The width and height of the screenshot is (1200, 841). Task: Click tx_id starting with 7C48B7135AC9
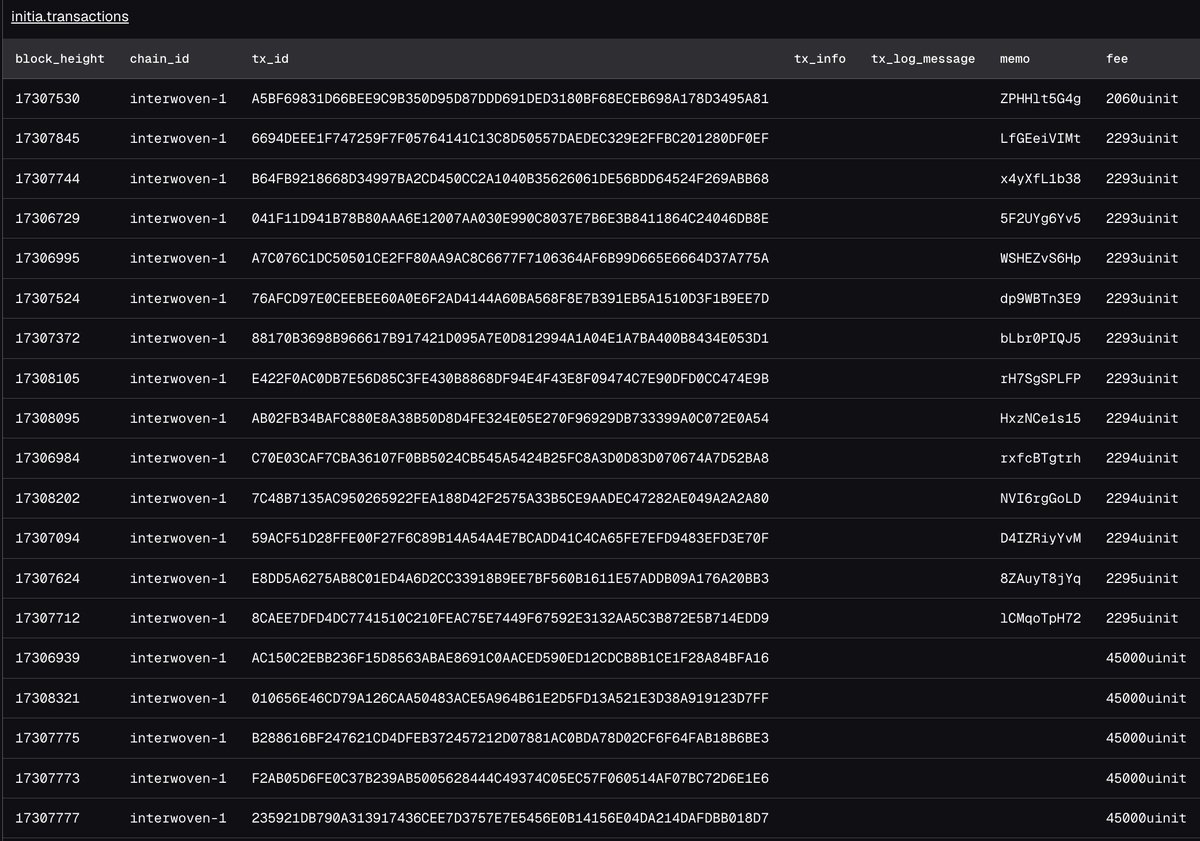[x=510, y=499]
